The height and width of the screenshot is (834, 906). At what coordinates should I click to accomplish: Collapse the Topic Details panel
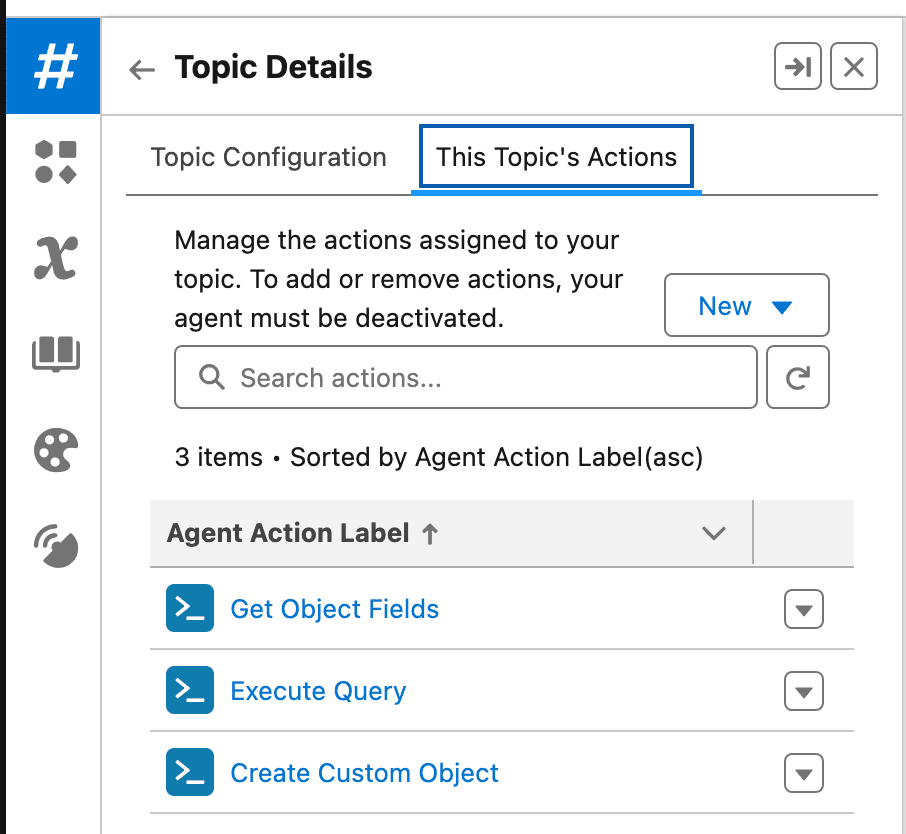pyautogui.click(x=797, y=66)
